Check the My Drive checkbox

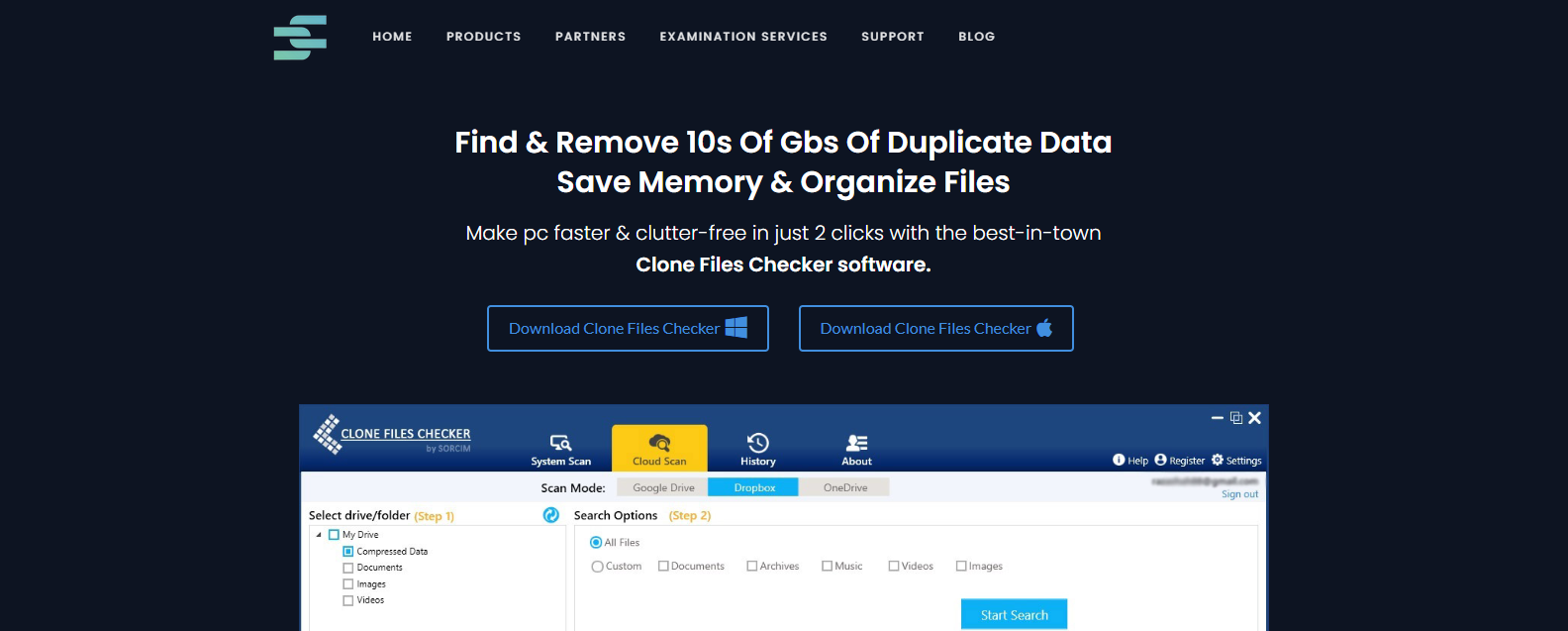(x=334, y=535)
